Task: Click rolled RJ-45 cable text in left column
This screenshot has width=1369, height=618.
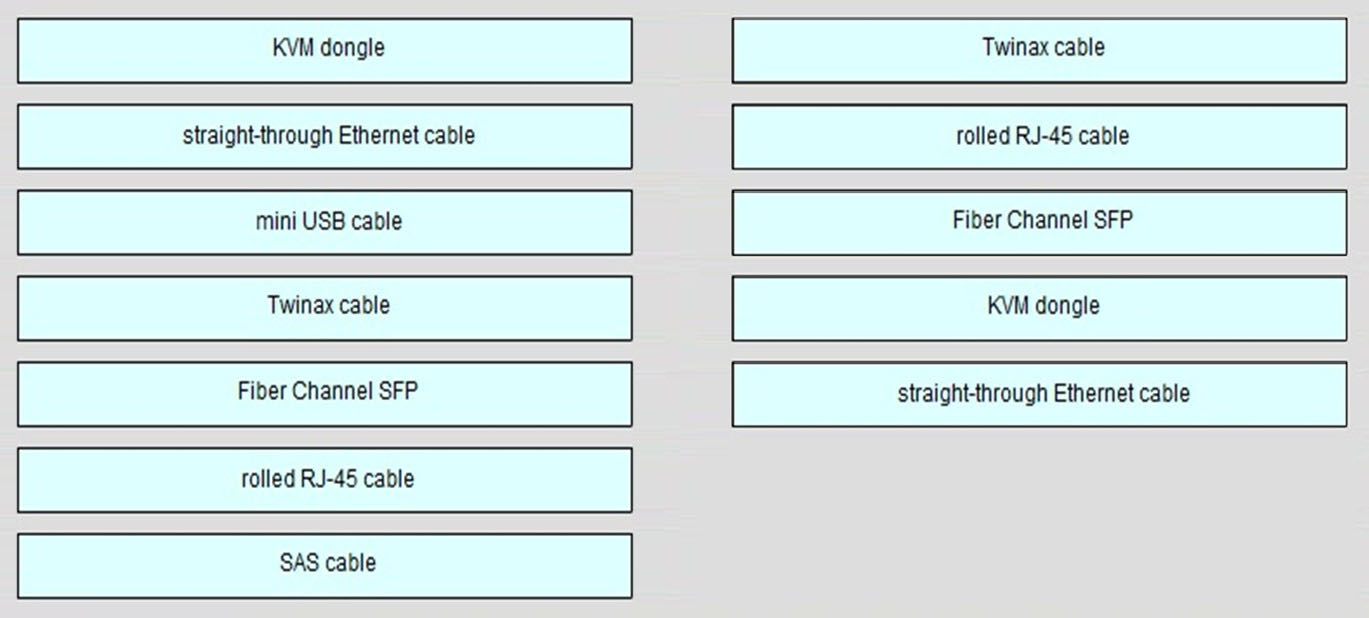Action: tap(328, 479)
